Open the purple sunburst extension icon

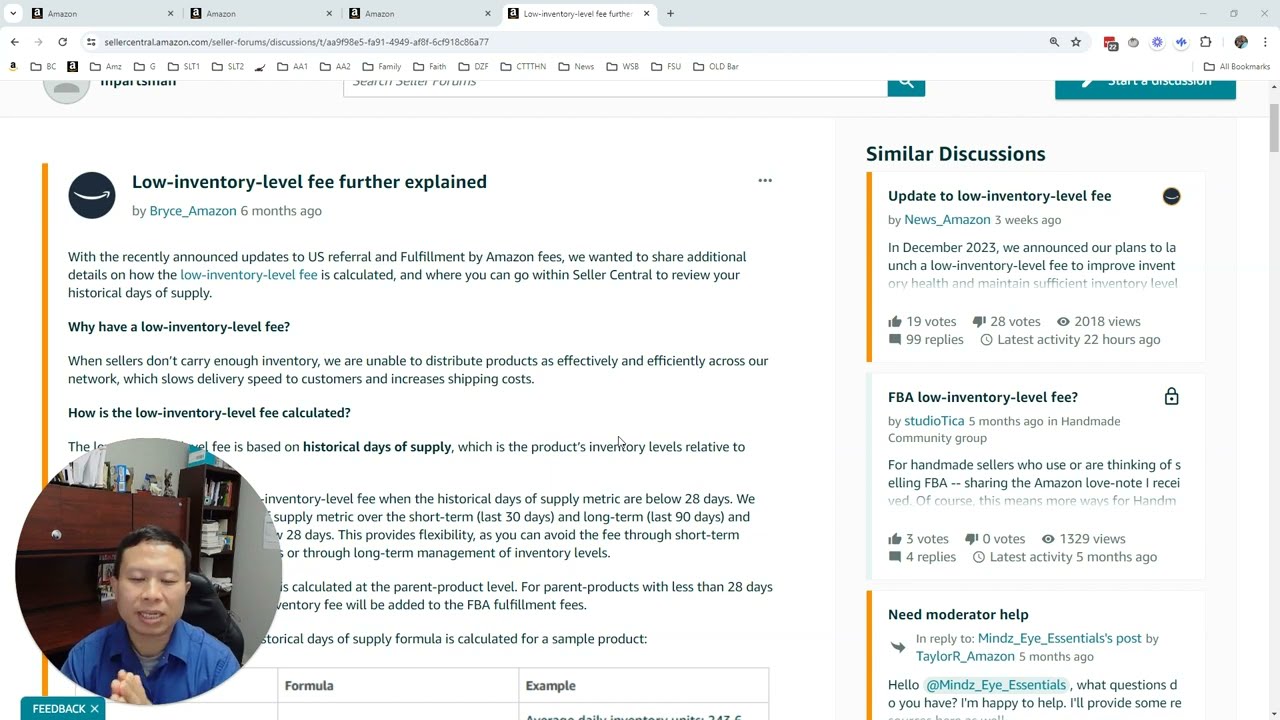[1157, 42]
